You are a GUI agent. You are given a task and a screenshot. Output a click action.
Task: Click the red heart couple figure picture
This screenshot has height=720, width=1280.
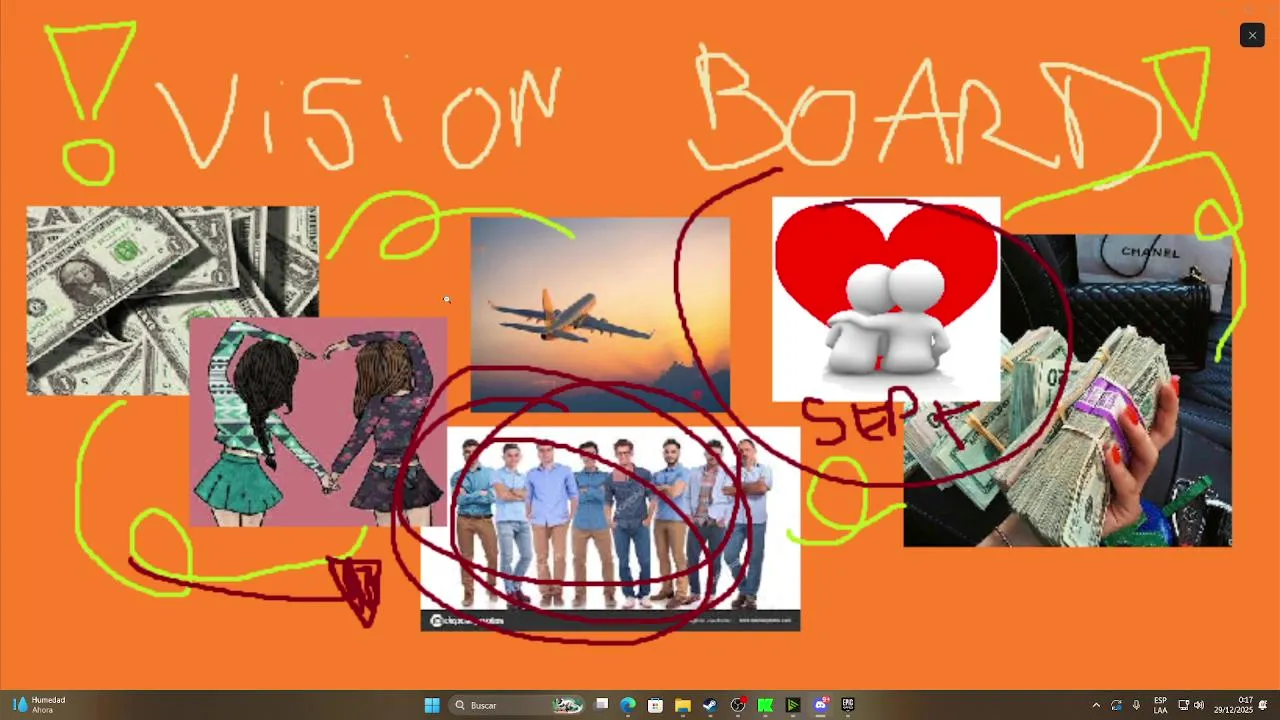tap(886, 300)
